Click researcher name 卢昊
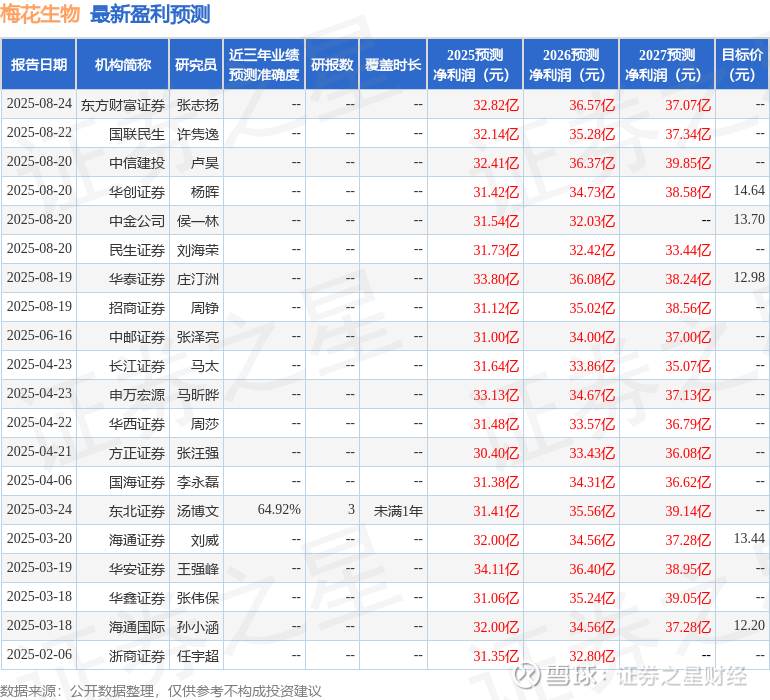The image size is (770, 700). coord(205,163)
